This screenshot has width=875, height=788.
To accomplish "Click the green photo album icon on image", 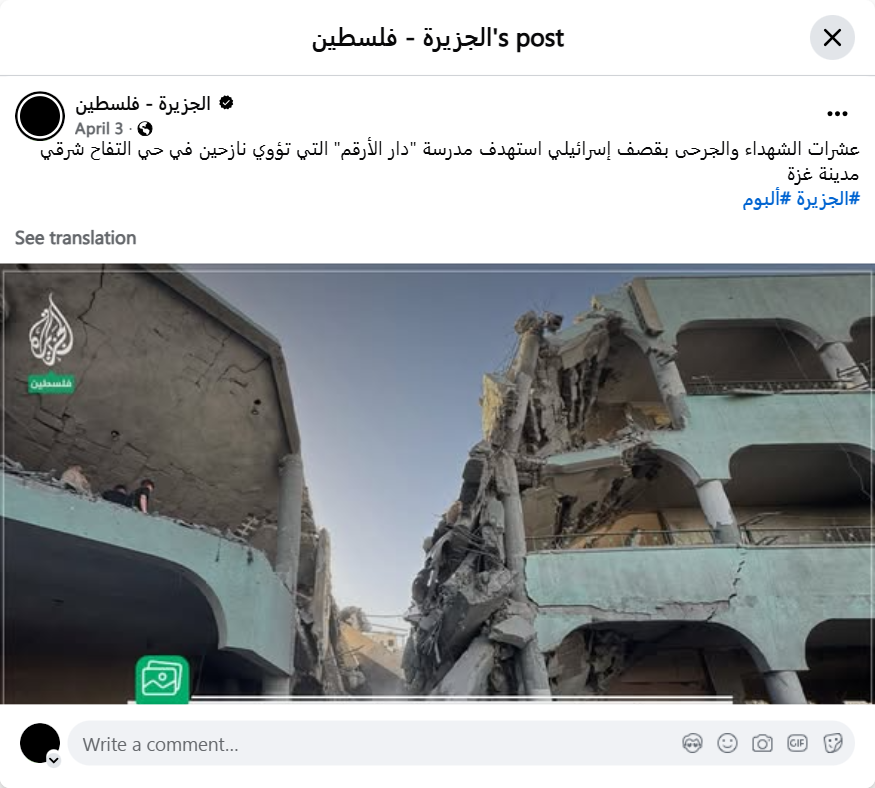I will point(162,679).
